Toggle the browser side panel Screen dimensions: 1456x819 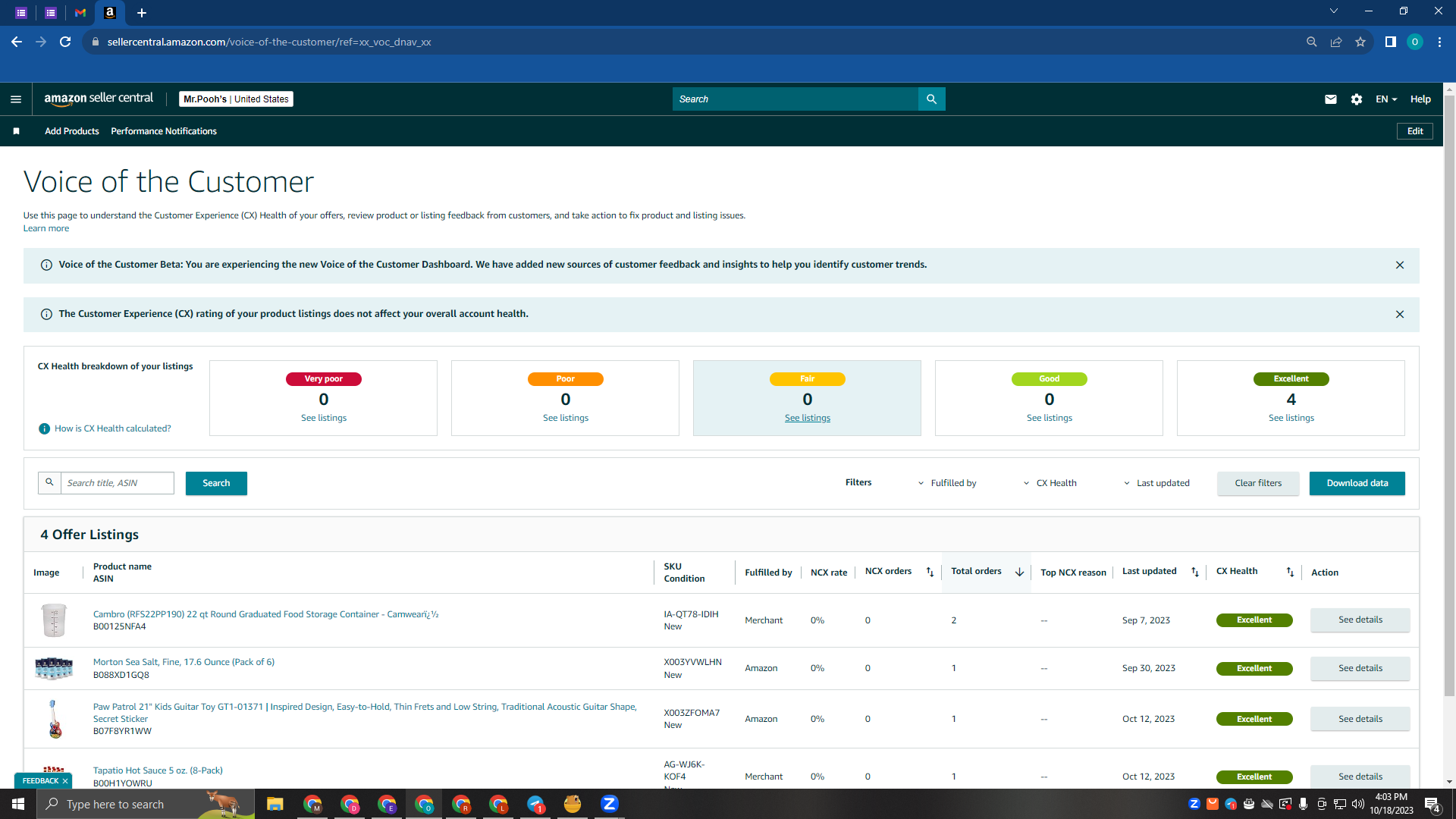[1391, 42]
